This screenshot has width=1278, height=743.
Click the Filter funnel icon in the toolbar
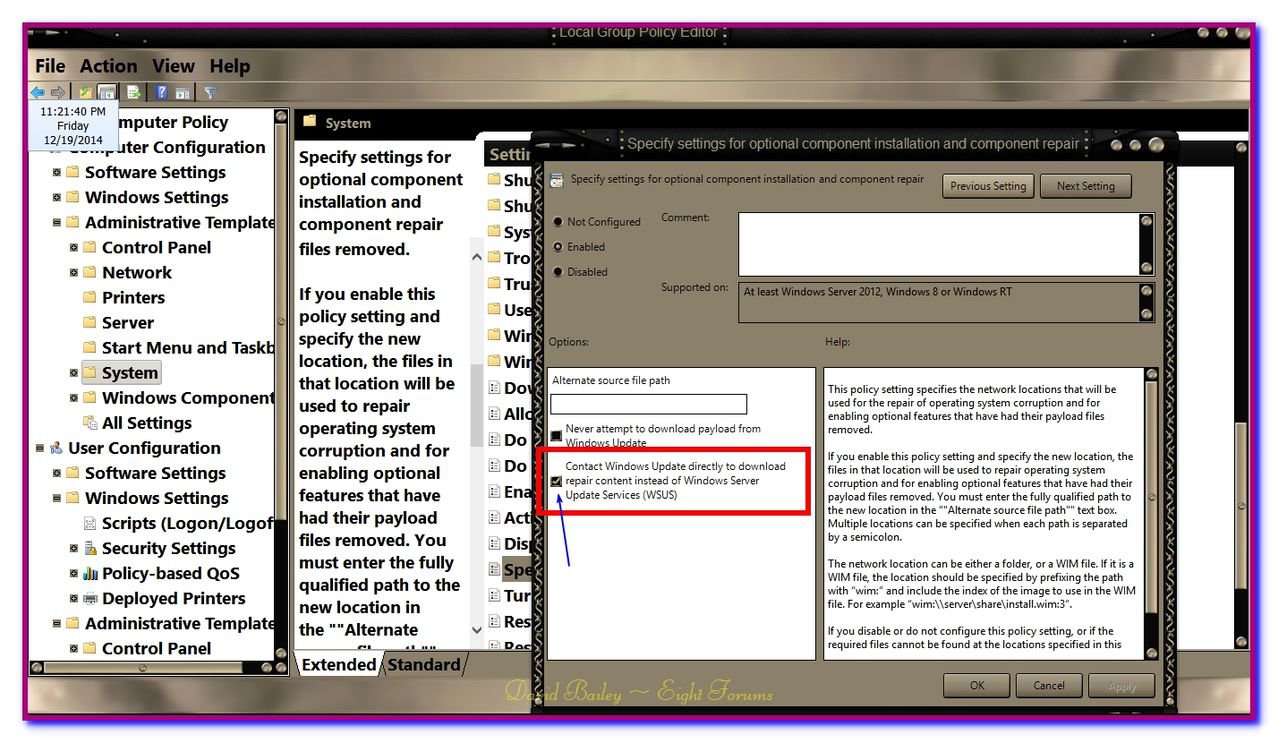point(210,93)
